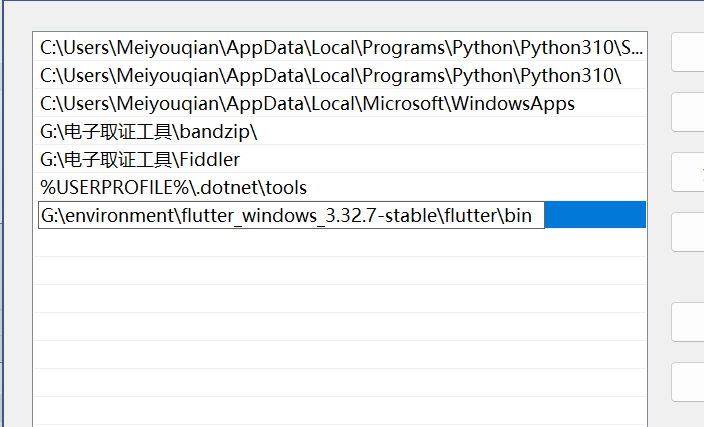Viewport: 704px width, 427px height.
Task: Select the Microsoft\WindowsApps path entry
Action: click(x=308, y=103)
